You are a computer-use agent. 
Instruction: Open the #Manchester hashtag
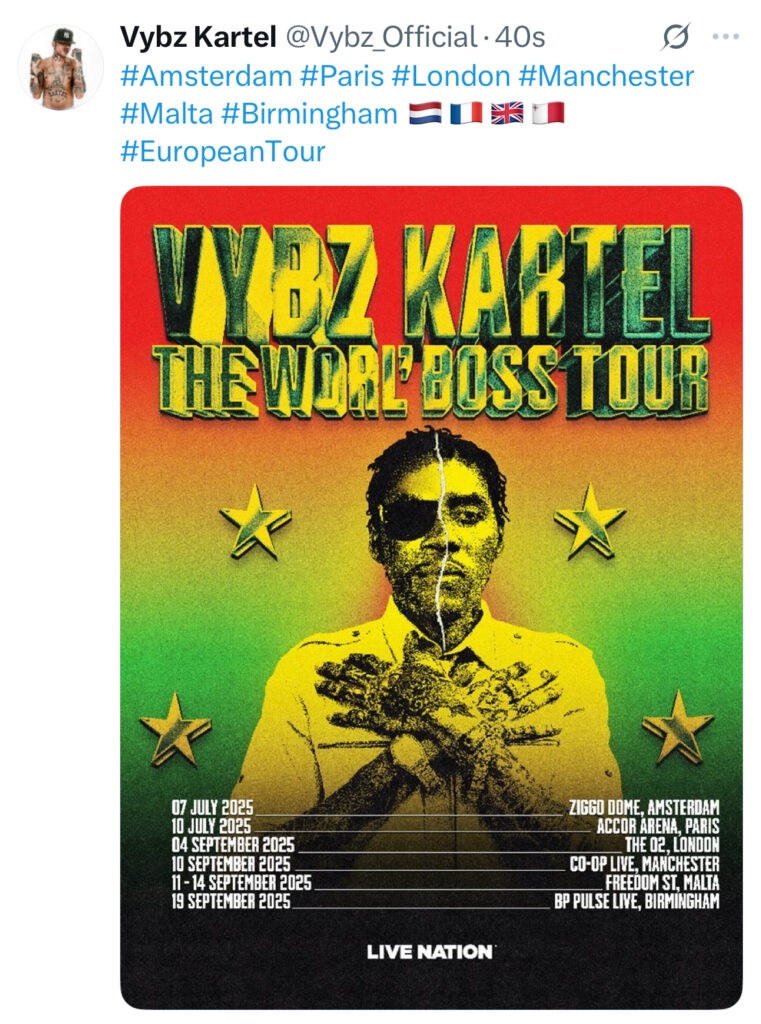[606, 76]
